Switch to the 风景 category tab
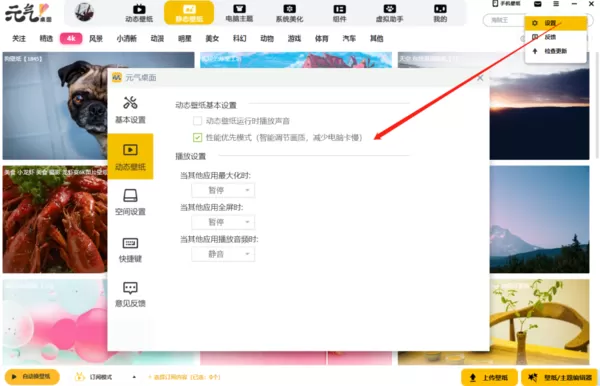This screenshot has height=386, width=600. coord(96,38)
